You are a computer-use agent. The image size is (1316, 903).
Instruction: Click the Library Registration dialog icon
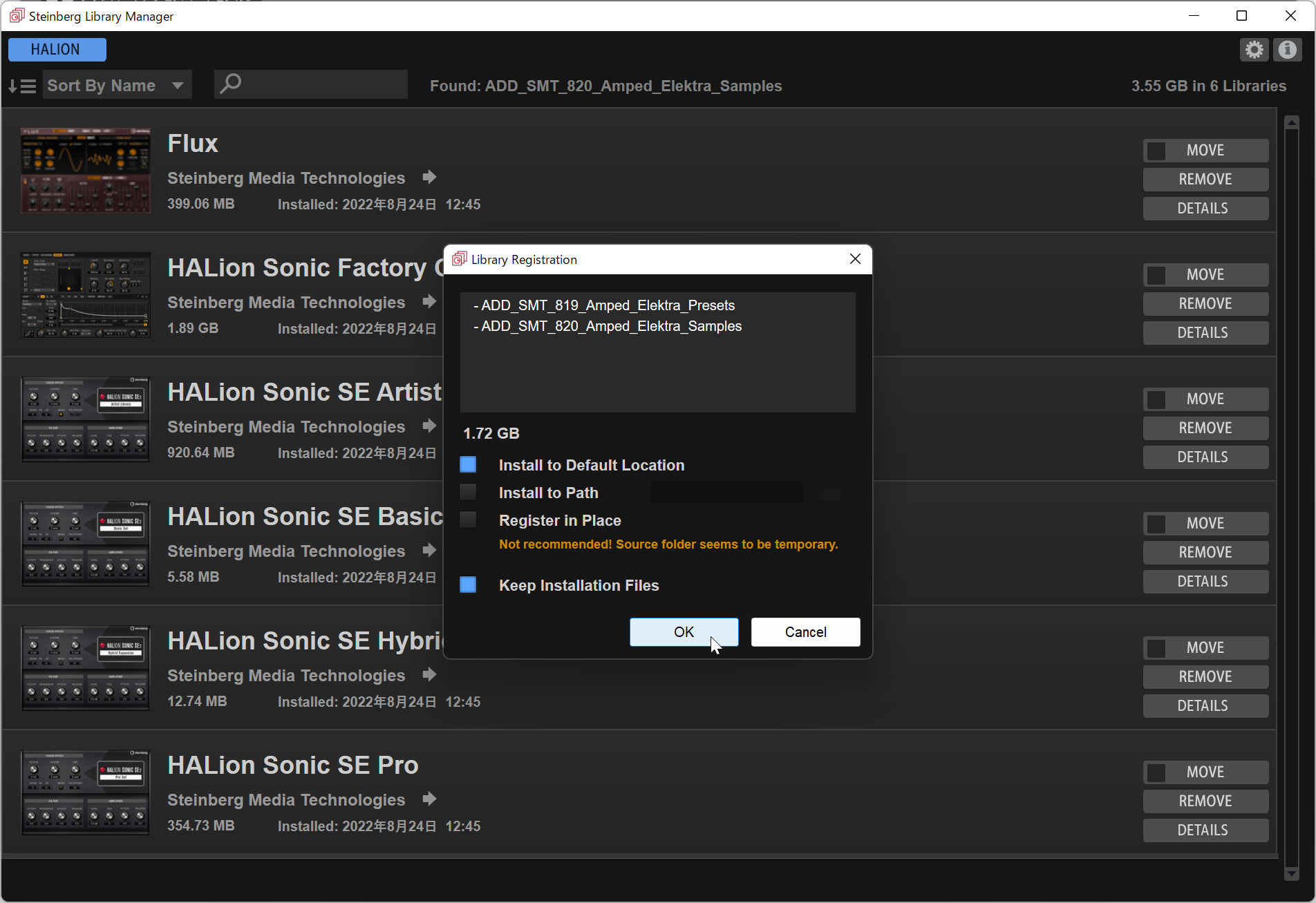[459, 259]
